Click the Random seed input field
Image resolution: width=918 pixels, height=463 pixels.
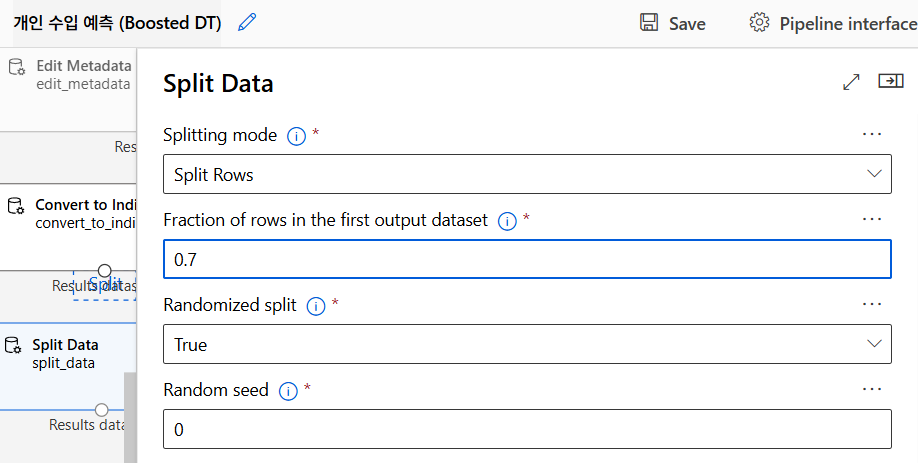point(526,429)
